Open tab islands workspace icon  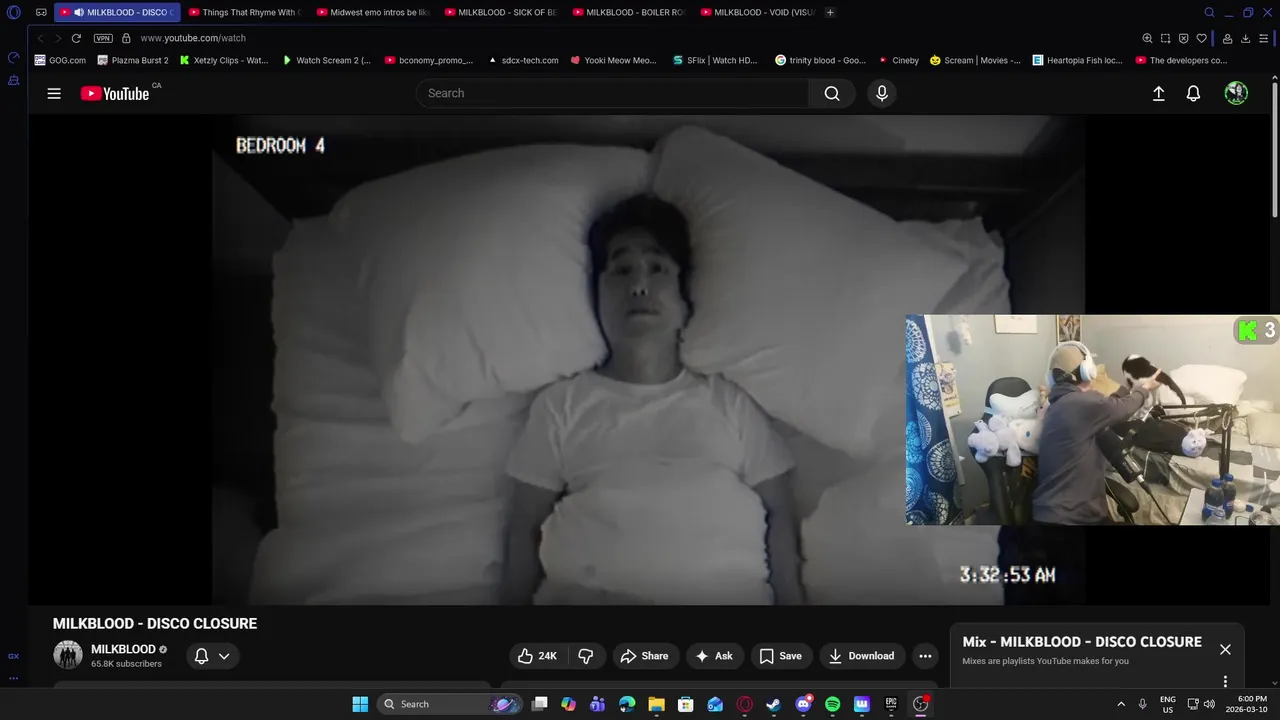point(41,12)
